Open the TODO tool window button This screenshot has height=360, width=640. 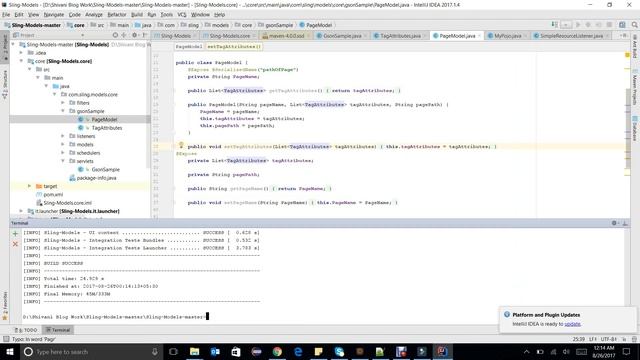click(26, 330)
